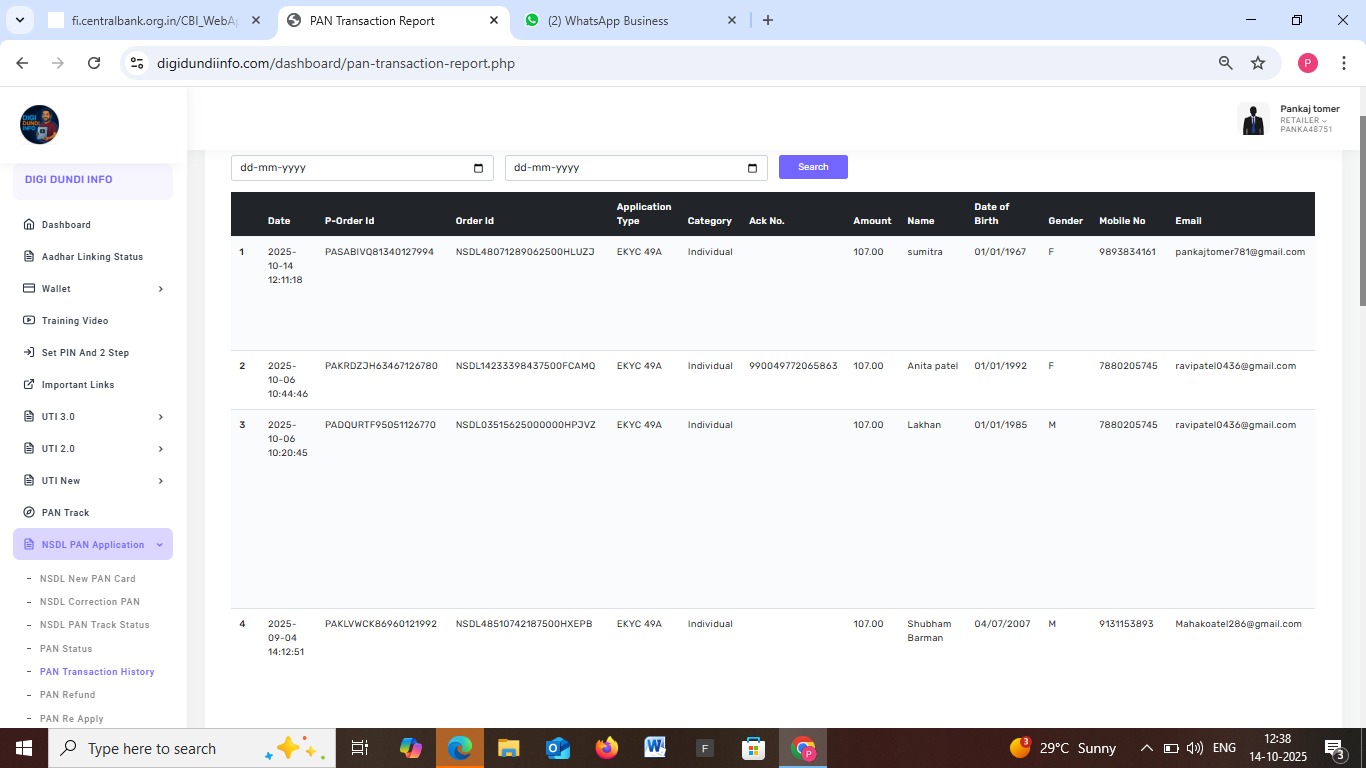Open calendar picker in second date field
This screenshot has height=768, width=1366.
tap(752, 168)
